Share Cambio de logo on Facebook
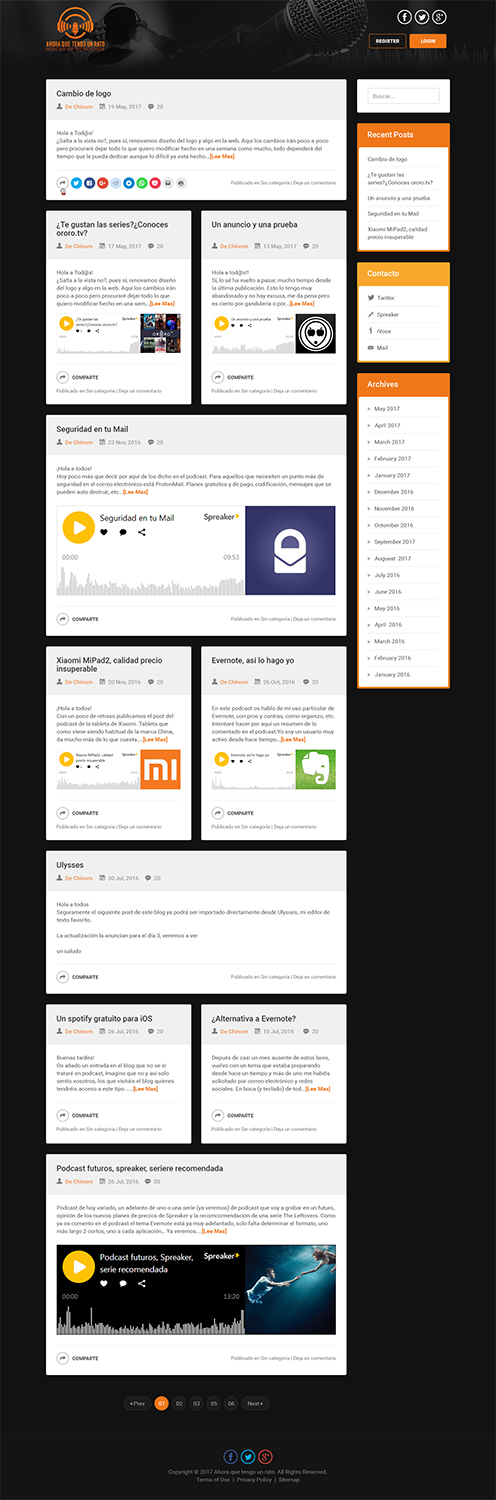 click(x=89, y=183)
